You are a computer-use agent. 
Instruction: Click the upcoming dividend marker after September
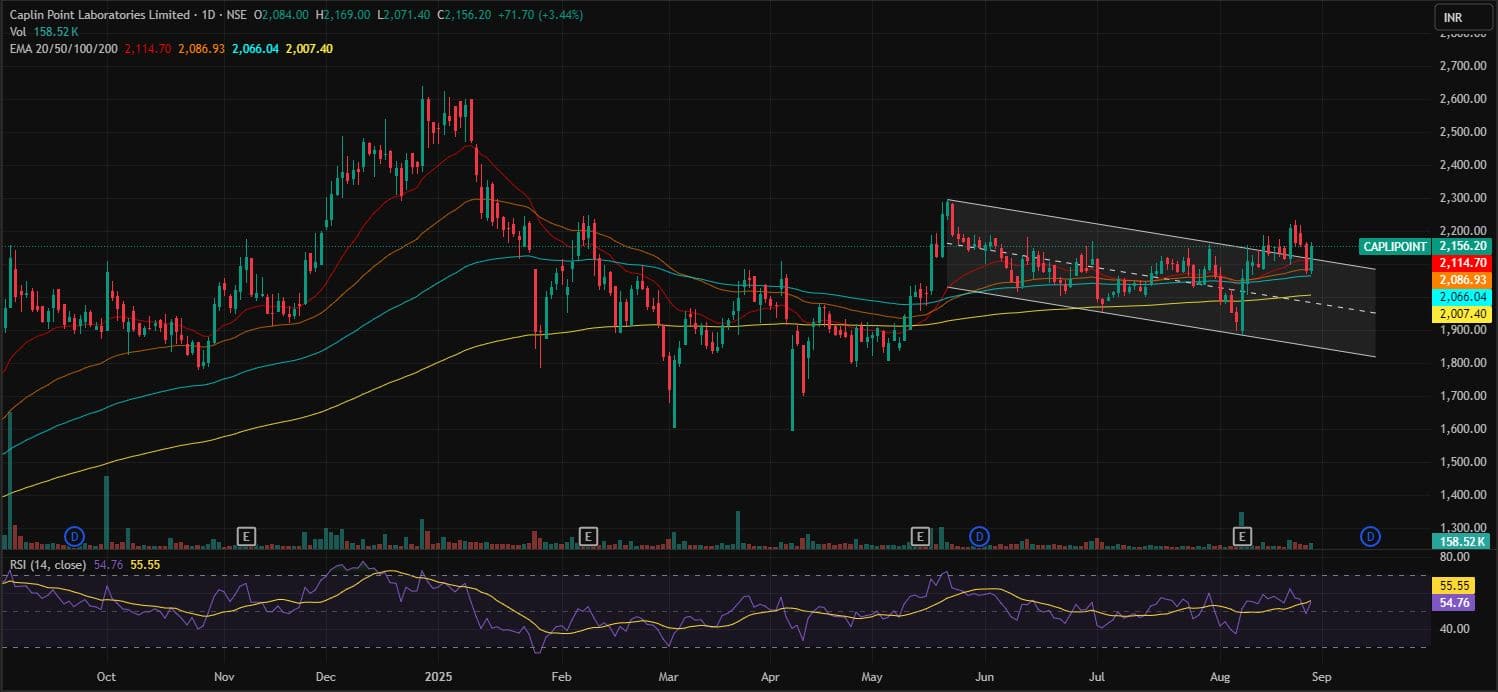point(1371,537)
